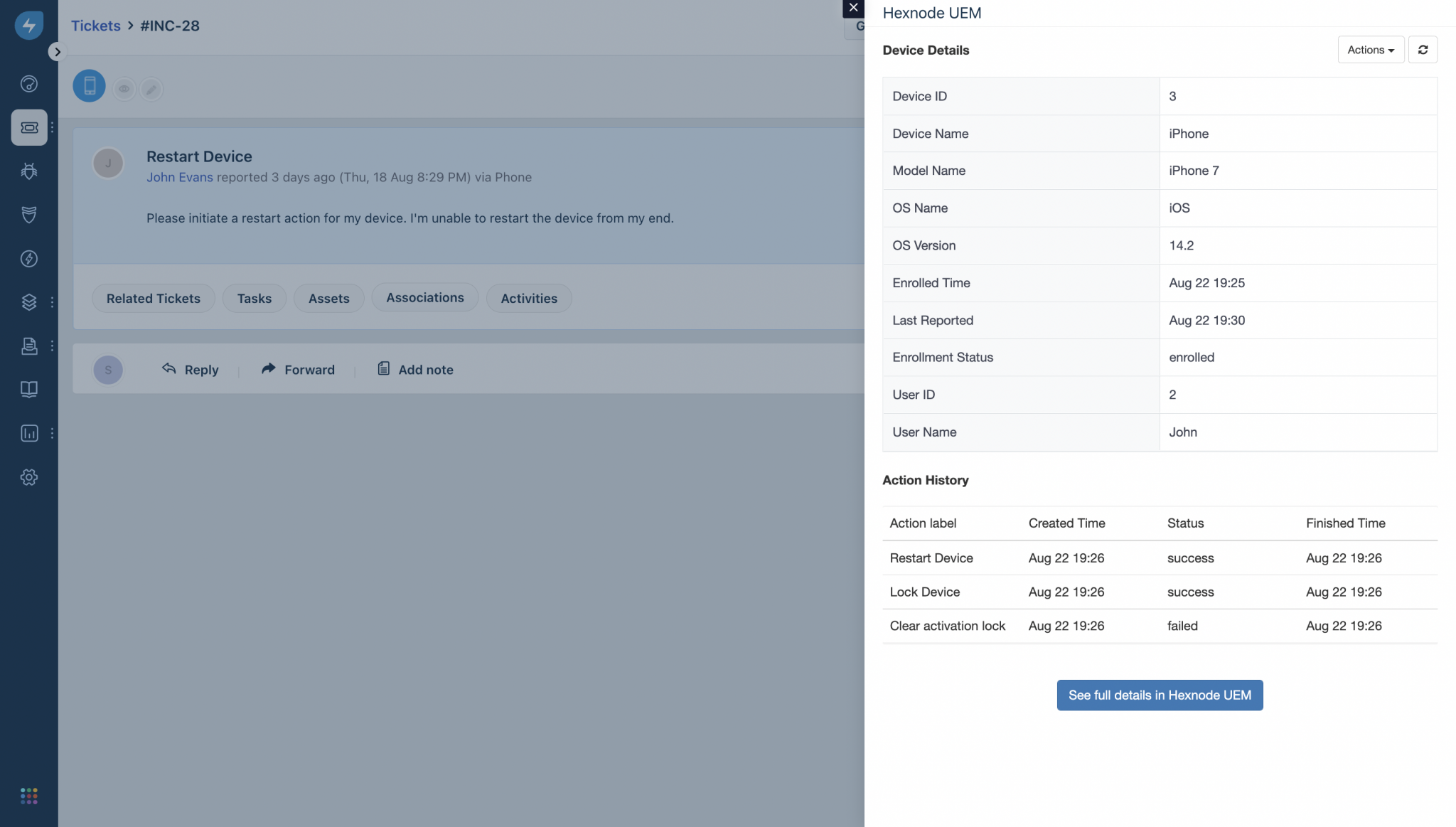Switch to the Associations tab
1456x827 pixels.
click(x=424, y=297)
